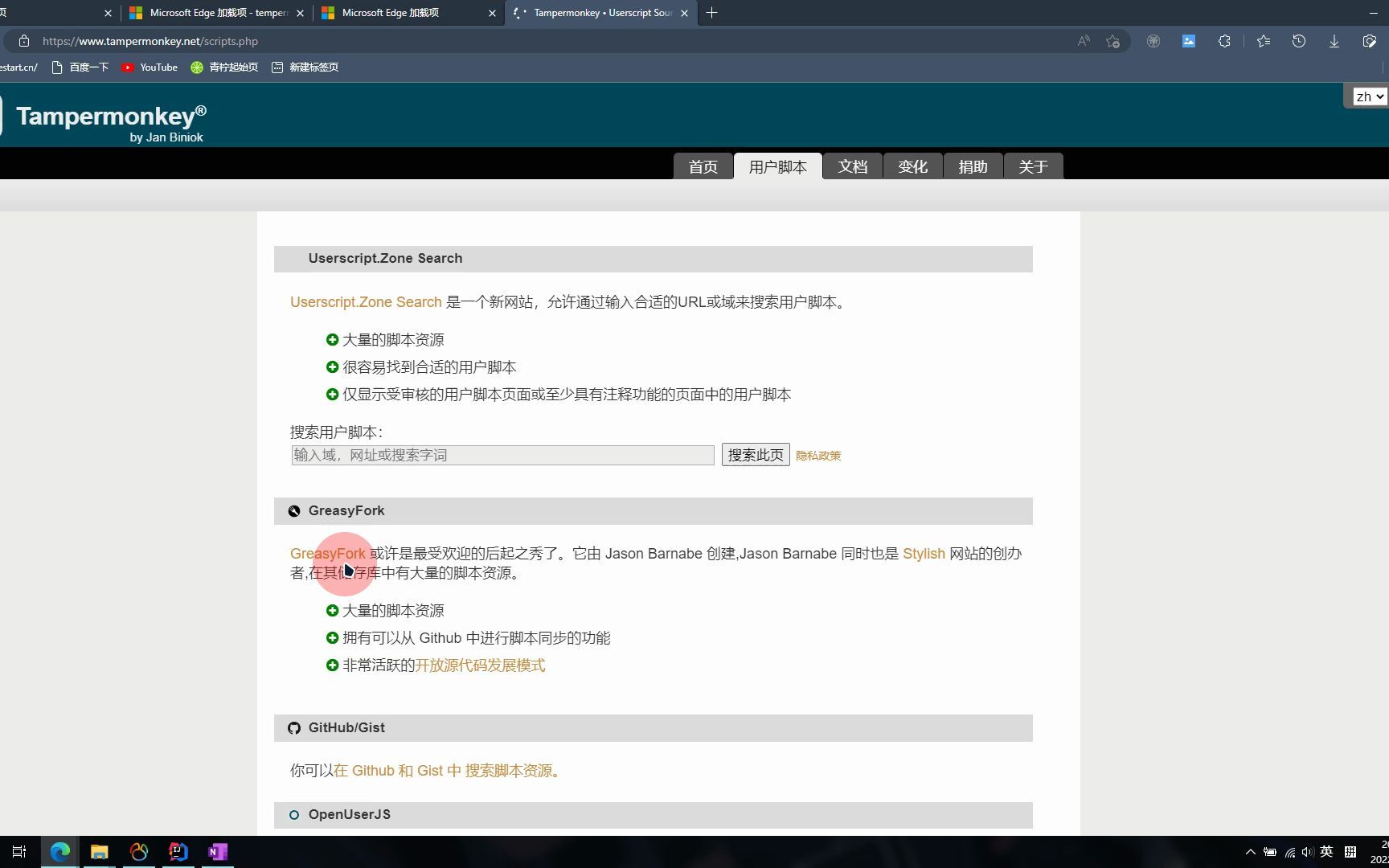The image size is (1389, 868).
Task: Switch to second Microsoft Edge 加载项 tab
Action: click(409, 13)
